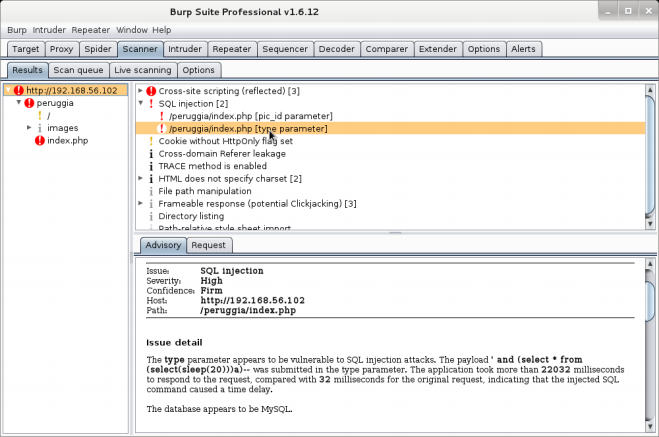659x437 pixels.
Task: Select the root folder '/' in site tree
Action: (x=49, y=116)
